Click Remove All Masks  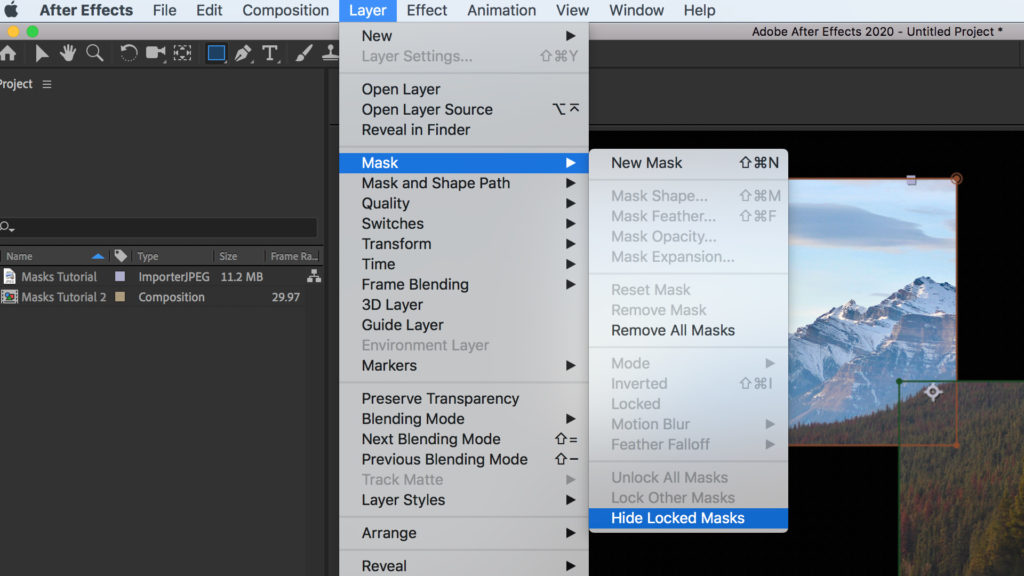click(673, 330)
